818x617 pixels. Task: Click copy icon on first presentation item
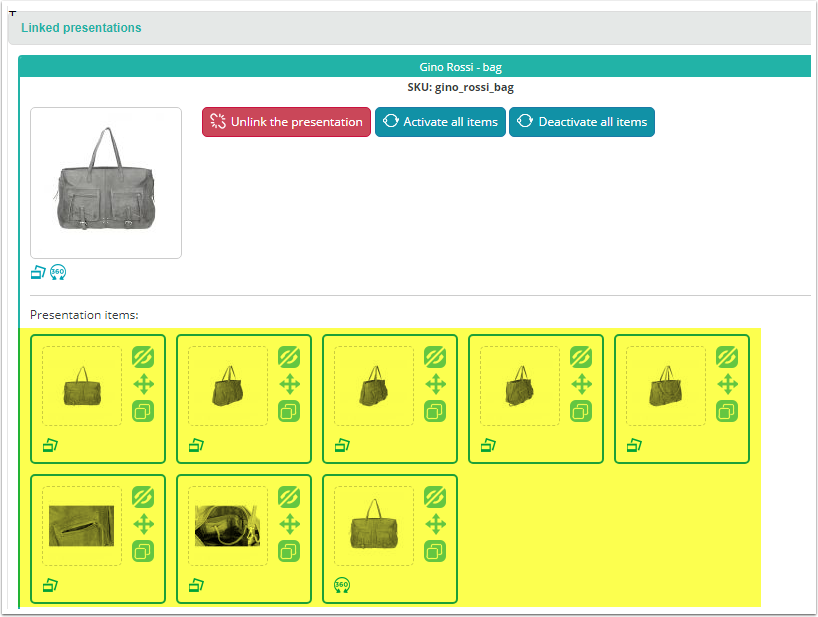143,411
